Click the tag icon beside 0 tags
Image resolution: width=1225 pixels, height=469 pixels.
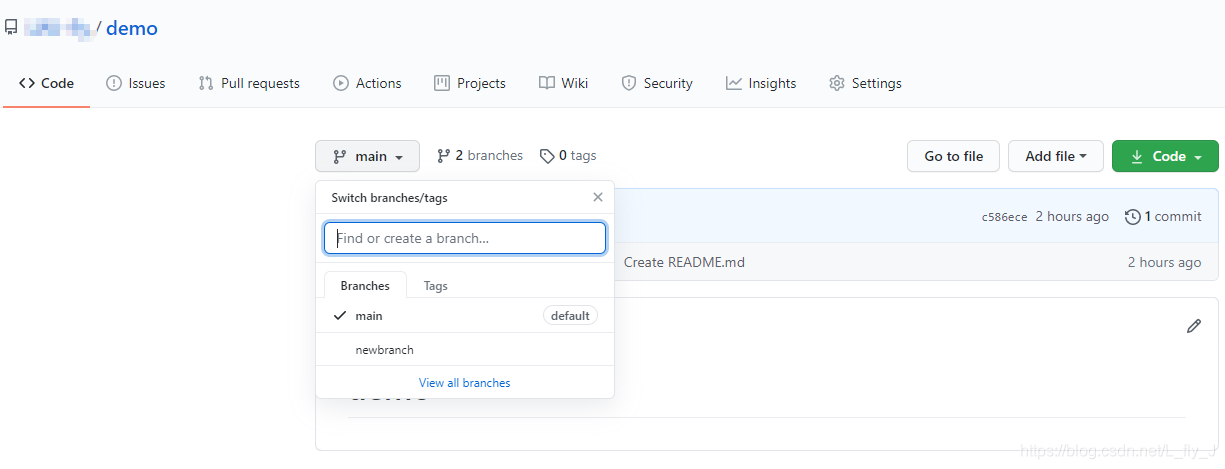tap(547, 156)
